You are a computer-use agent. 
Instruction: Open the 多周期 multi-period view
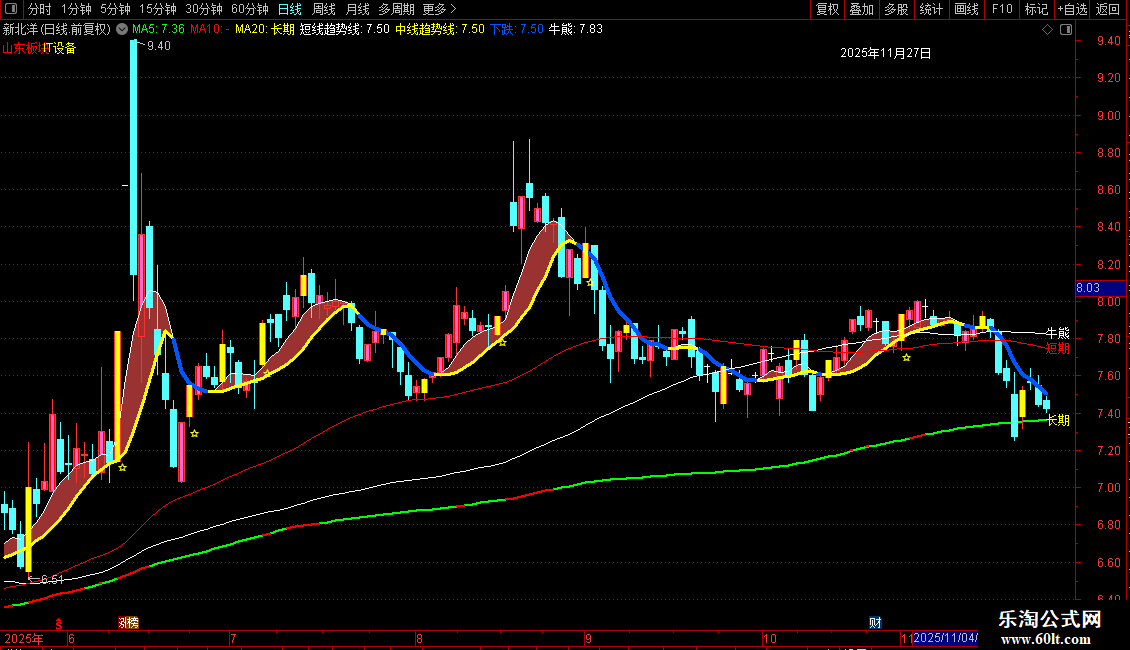click(396, 9)
